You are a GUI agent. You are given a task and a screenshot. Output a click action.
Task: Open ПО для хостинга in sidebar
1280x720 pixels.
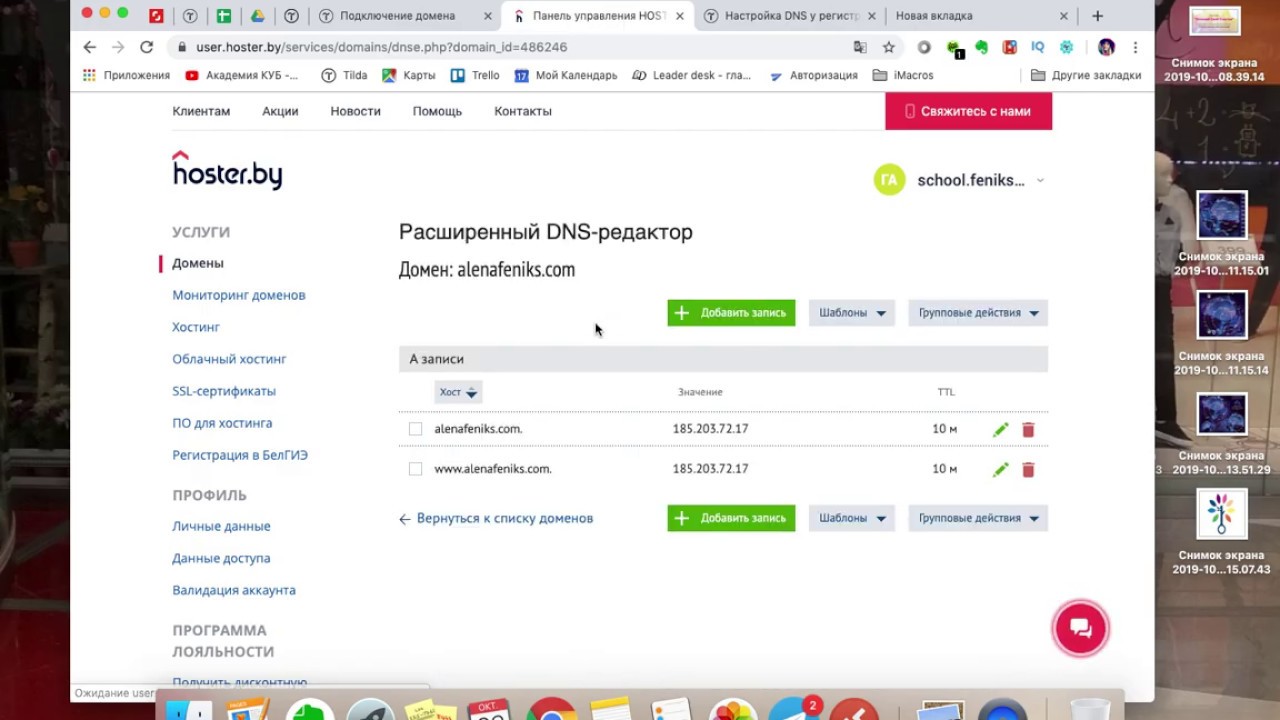[x=222, y=423]
